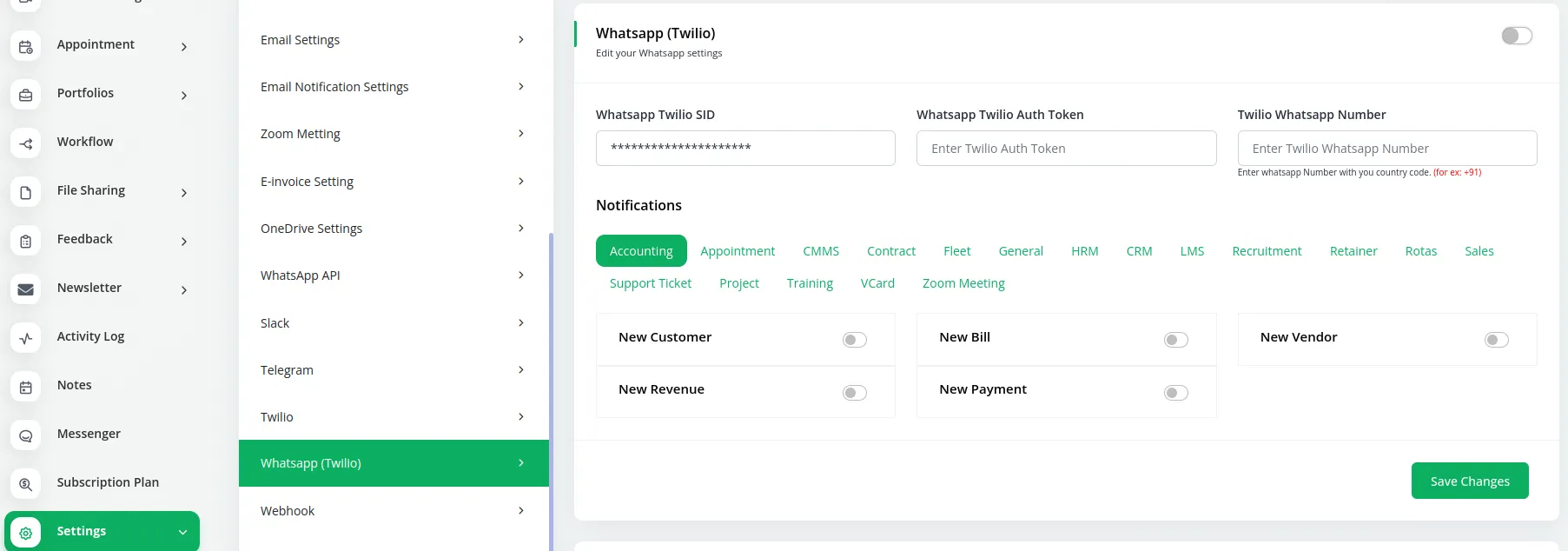
Task: Click the Save Changes button
Action: (1469, 481)
